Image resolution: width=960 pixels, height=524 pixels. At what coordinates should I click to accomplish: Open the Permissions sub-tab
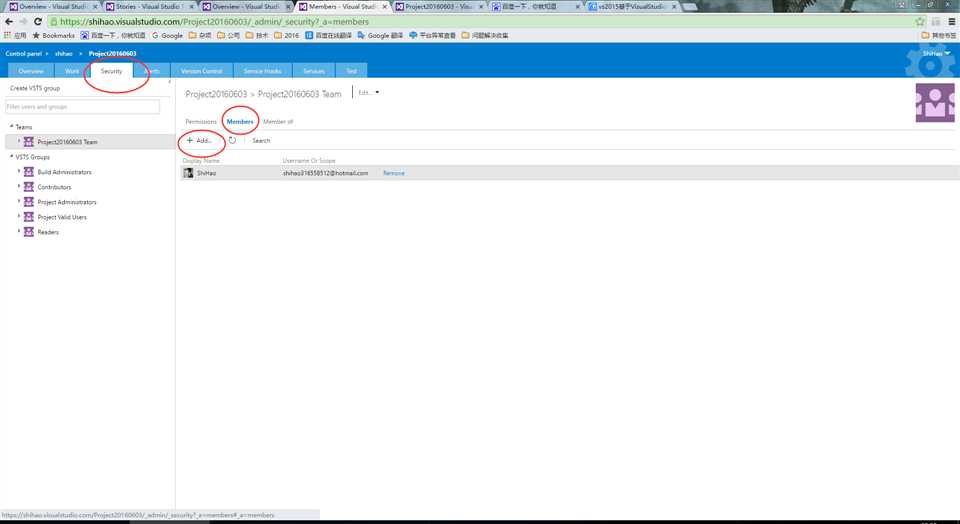click(201, 122)
